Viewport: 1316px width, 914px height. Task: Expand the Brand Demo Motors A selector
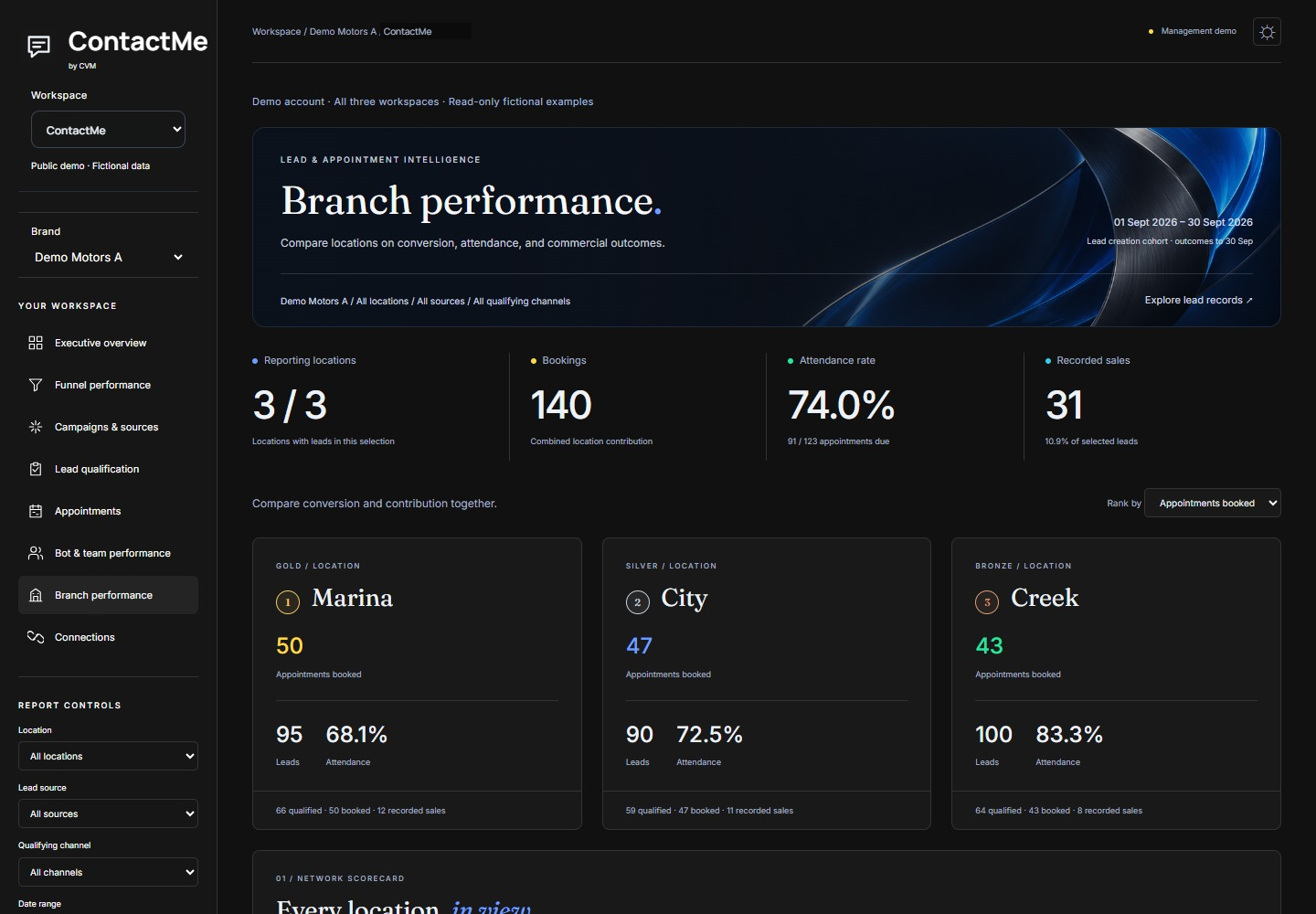(x=108, y=257)
